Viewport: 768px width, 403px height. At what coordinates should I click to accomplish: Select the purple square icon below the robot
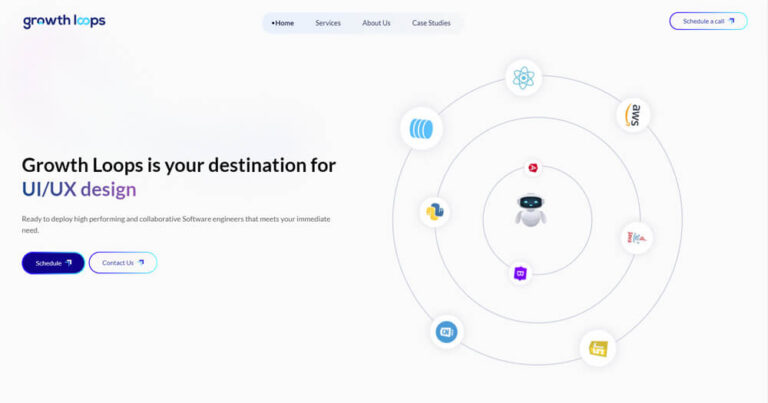point(520,273)
